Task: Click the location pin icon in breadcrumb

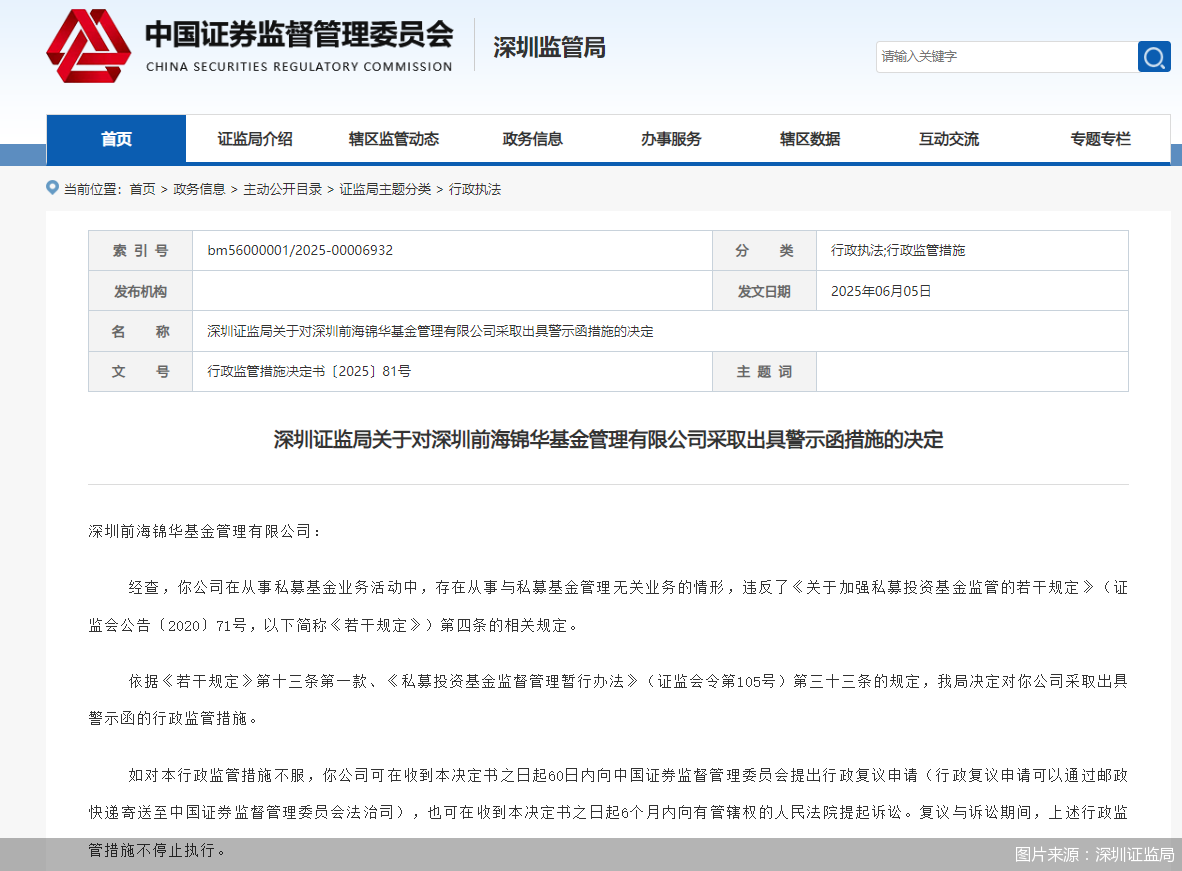Action: click(x=53, y=188)
